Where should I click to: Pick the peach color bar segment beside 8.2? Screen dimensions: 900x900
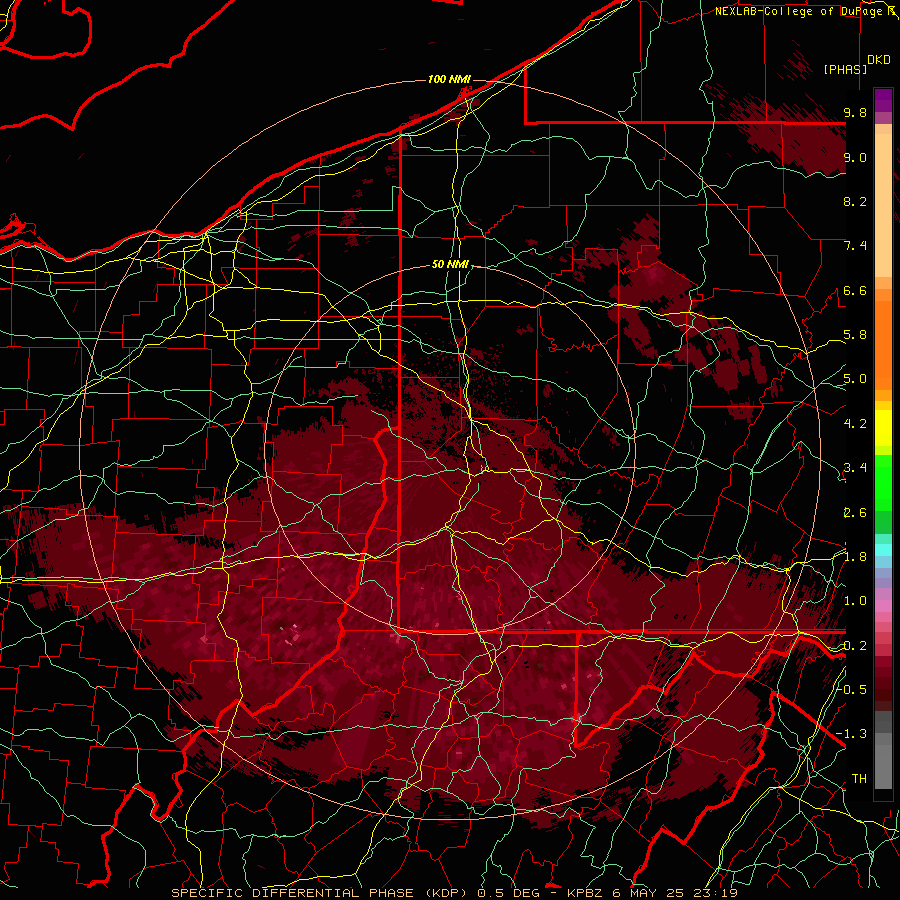883,207
